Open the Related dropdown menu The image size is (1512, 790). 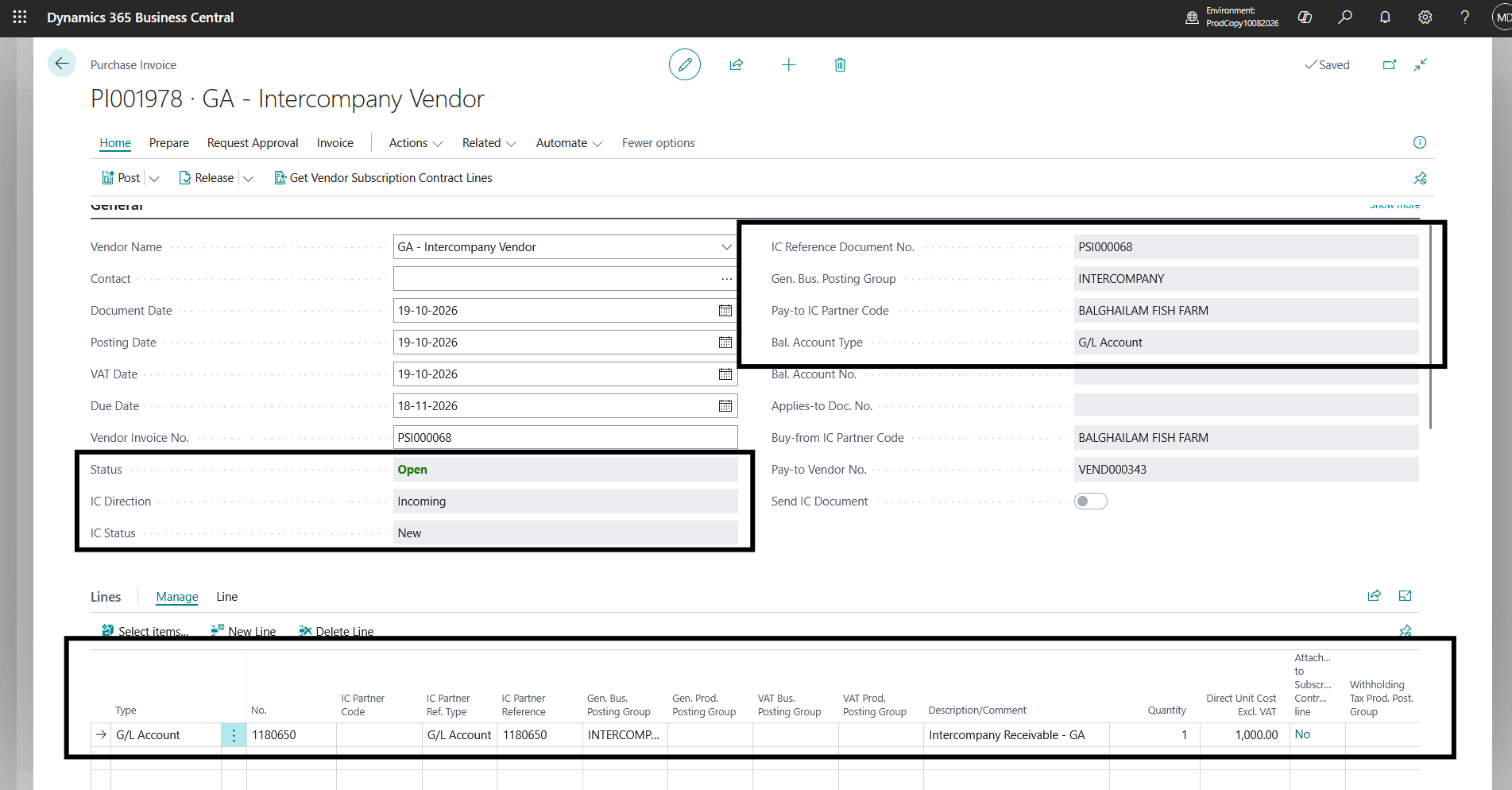coord(489,143)
